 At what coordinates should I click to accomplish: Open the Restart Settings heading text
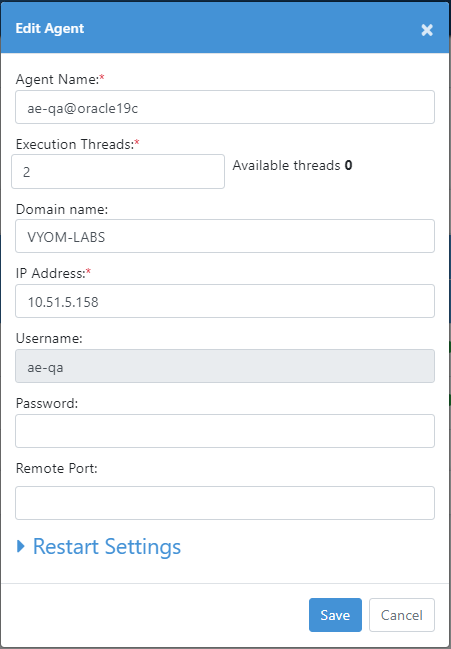coord(107,546)
